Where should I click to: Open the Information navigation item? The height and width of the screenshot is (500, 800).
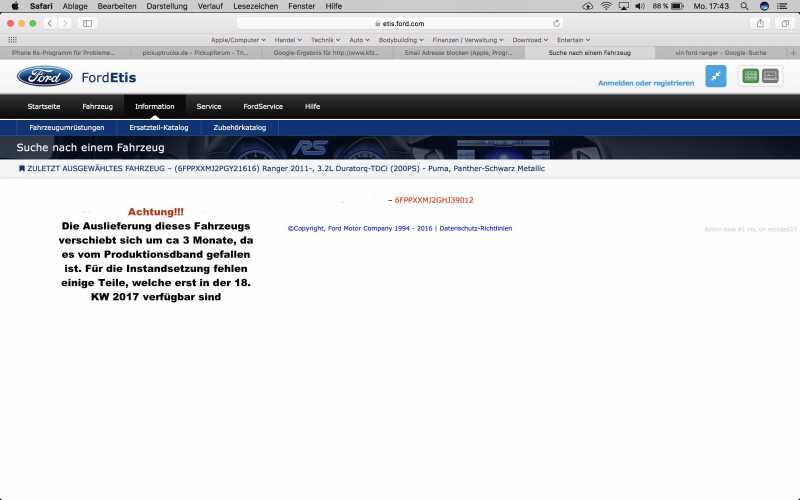(155, 107)
